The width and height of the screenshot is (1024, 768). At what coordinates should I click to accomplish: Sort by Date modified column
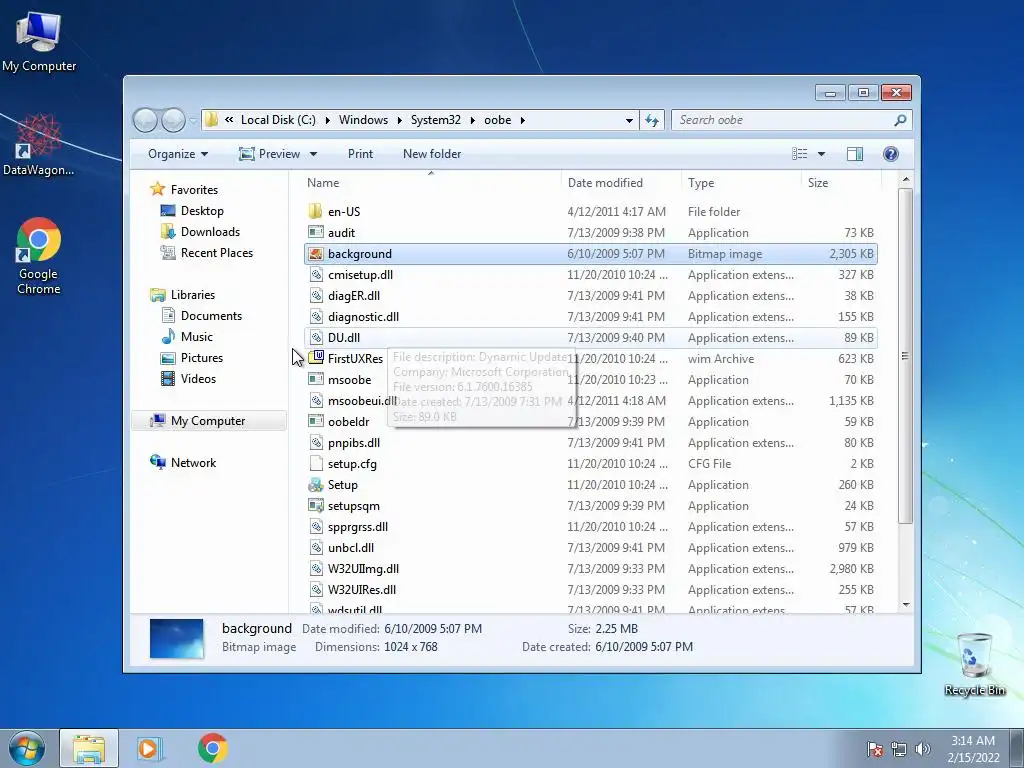coord(620,183)
